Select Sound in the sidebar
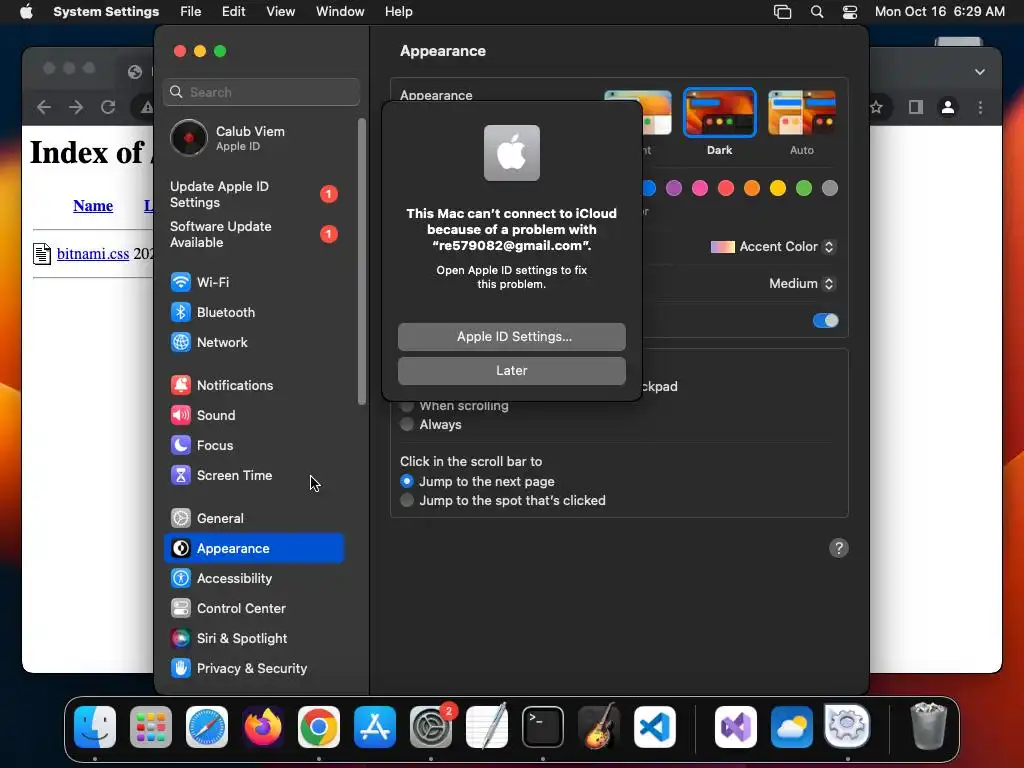This screenshot has width=1024, height=768. tap(254, 415)
